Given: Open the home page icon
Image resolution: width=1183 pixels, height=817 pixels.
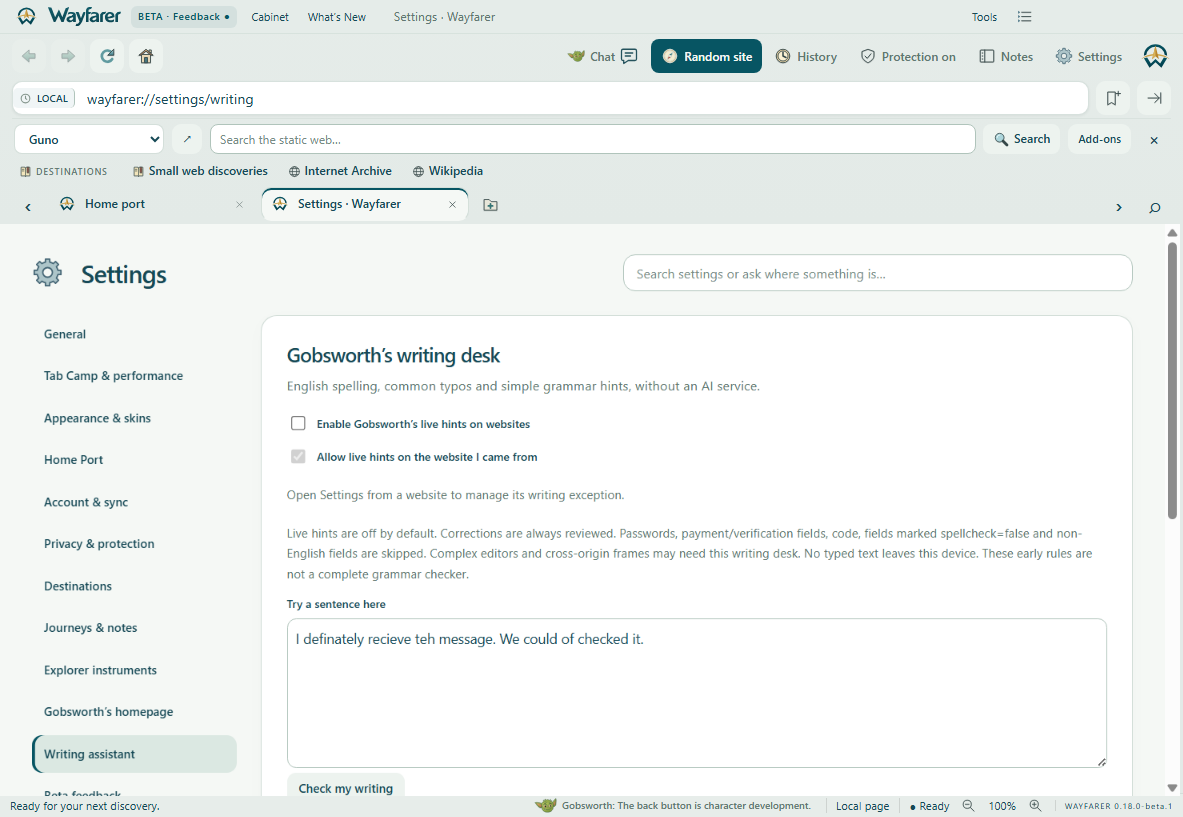Looking at the screenshot, I should 146,56.
